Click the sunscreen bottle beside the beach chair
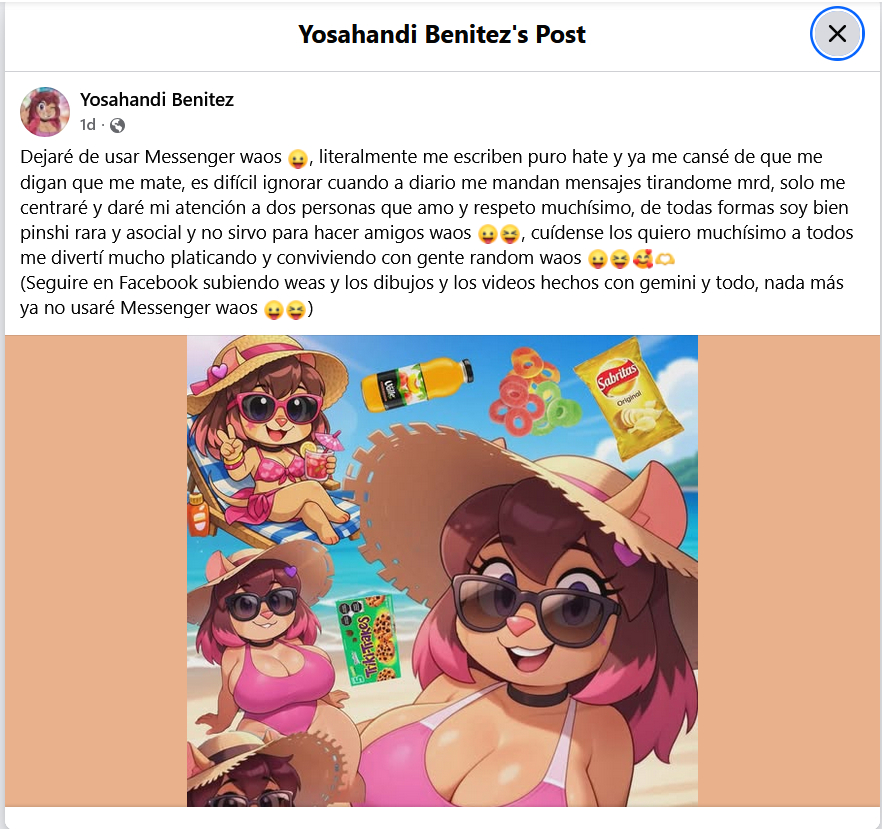Image resolution: width=882 pixels, height=829 pixels. point(197,515)
